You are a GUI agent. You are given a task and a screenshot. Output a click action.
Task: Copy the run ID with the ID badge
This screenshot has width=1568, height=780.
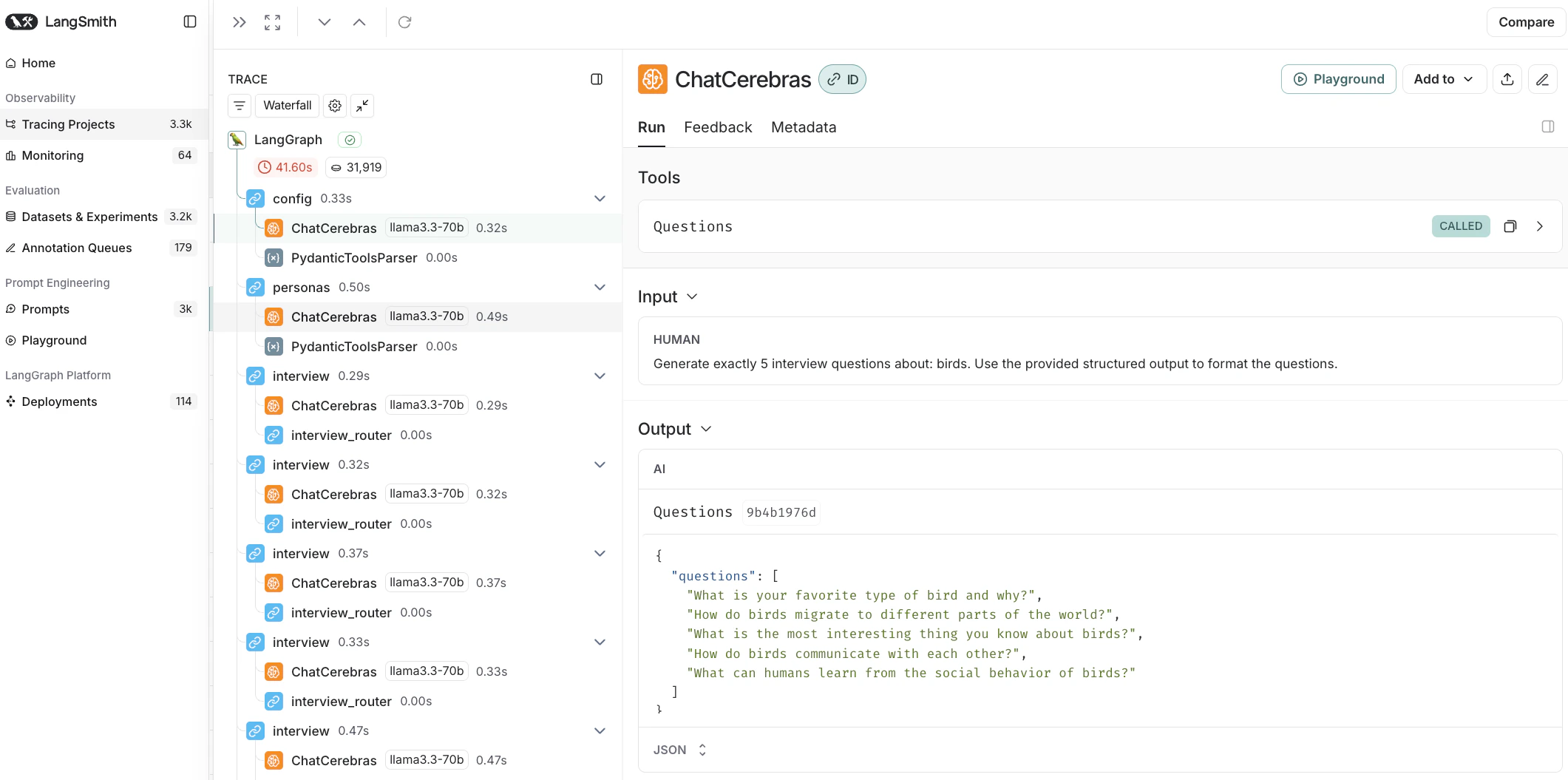[x=842, y=79]
